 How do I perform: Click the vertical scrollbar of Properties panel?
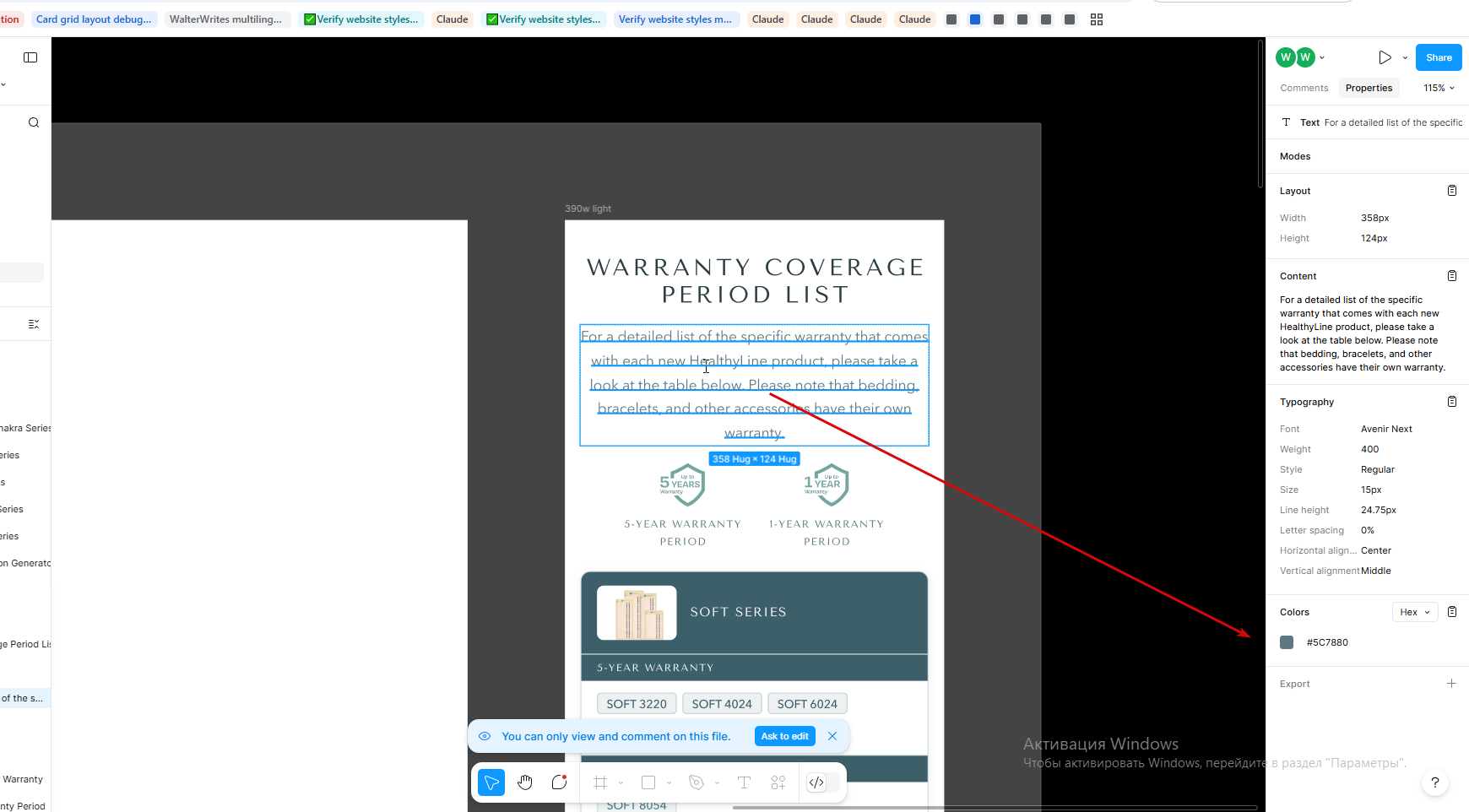click(x=1260, y=113)
